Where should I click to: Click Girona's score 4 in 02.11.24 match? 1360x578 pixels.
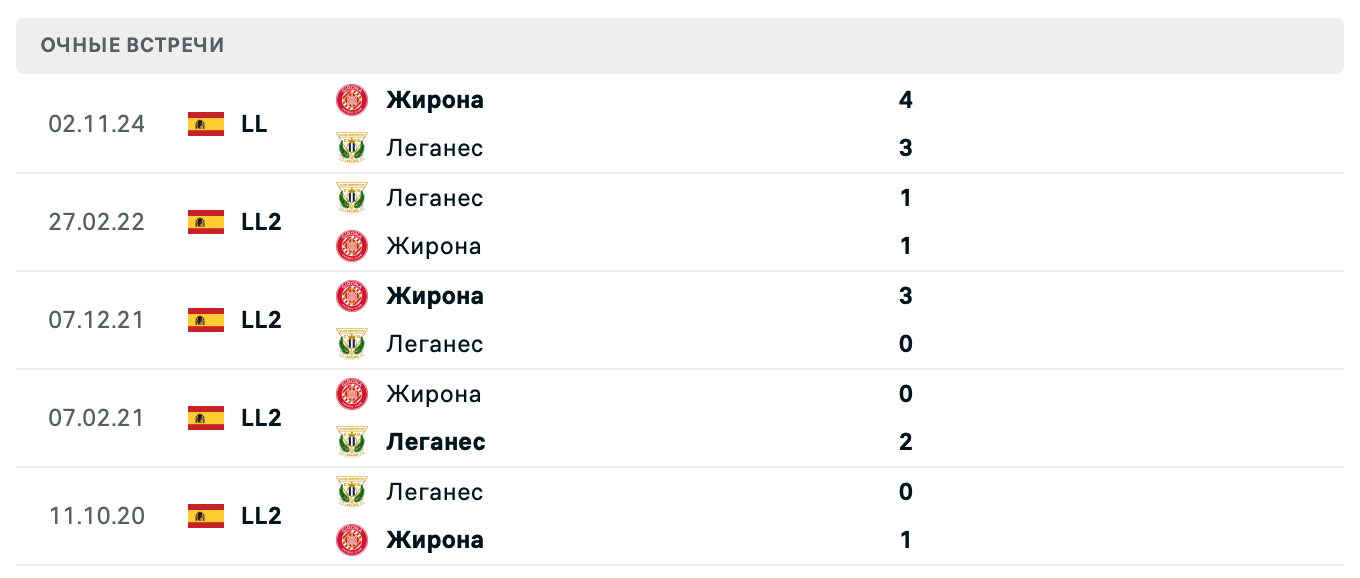pyautogui.click(x=906, y=100)
